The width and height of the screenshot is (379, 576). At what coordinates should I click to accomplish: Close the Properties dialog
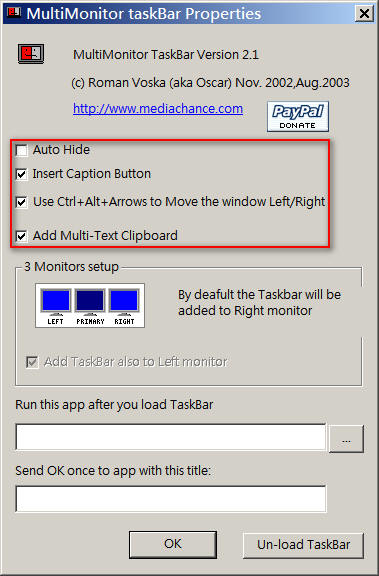coord(364,14)
